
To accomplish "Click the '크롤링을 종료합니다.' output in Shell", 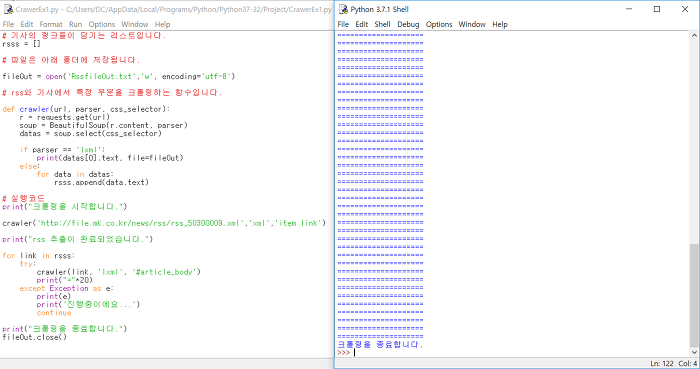I will point(380,344).
